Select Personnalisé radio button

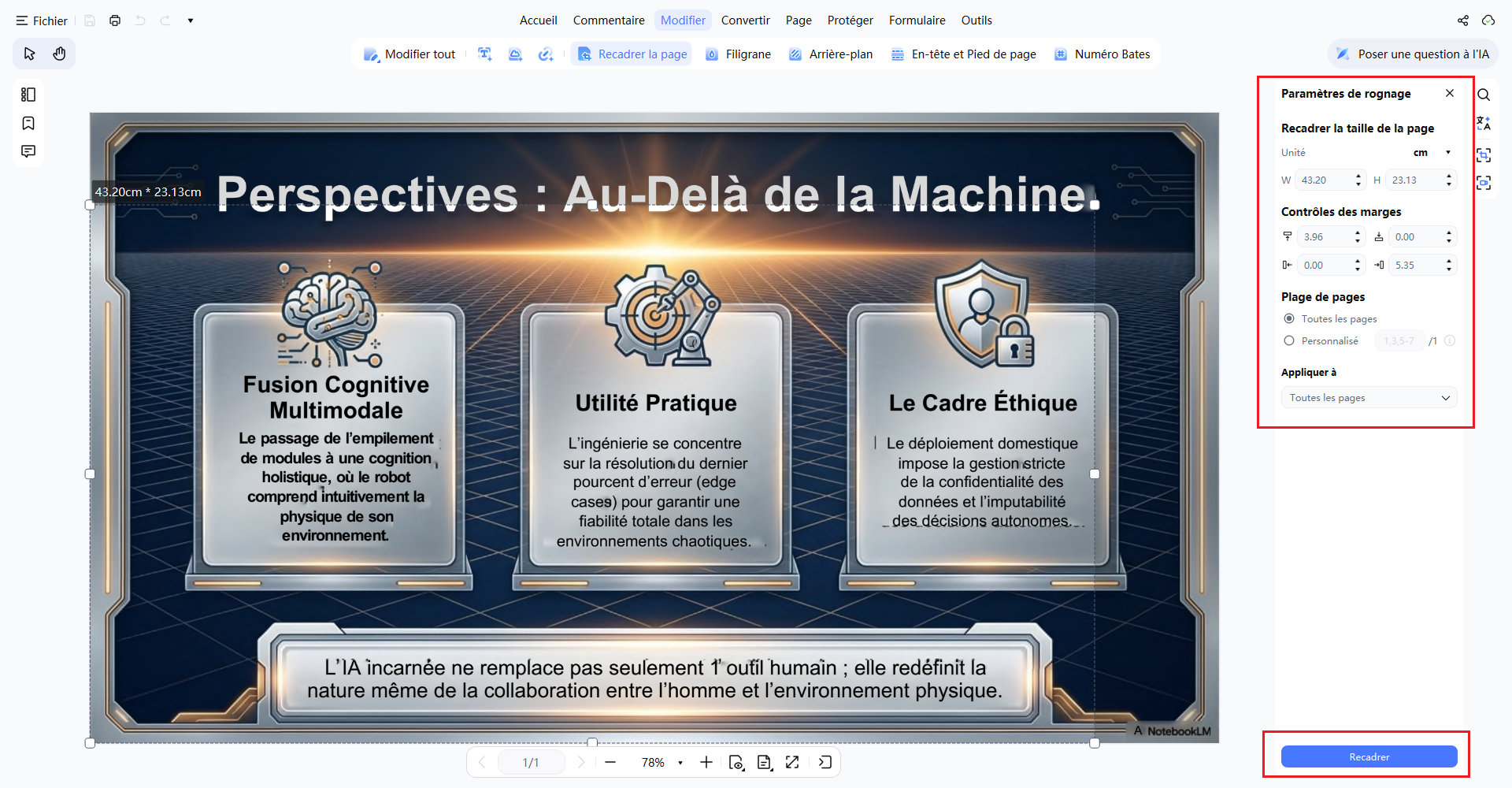(x=1289, y=340)
